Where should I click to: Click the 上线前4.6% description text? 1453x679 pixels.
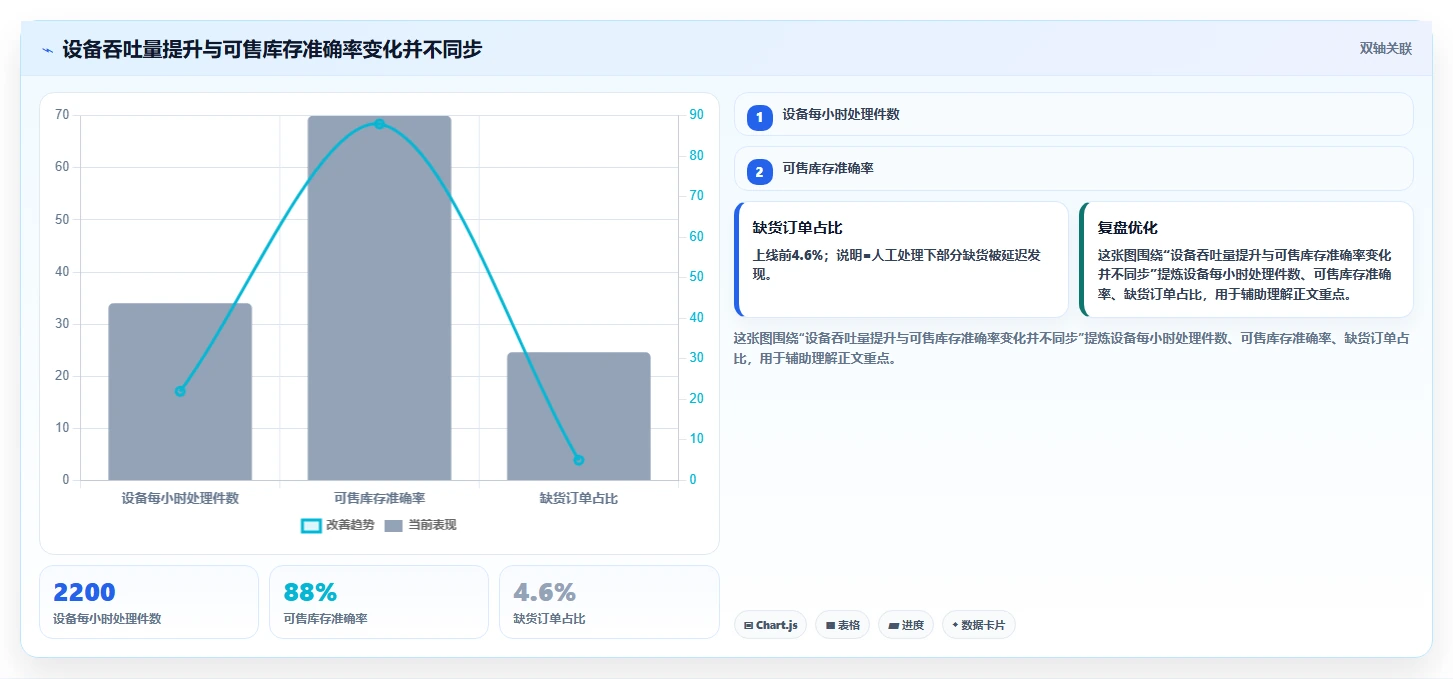coord(896,264)
